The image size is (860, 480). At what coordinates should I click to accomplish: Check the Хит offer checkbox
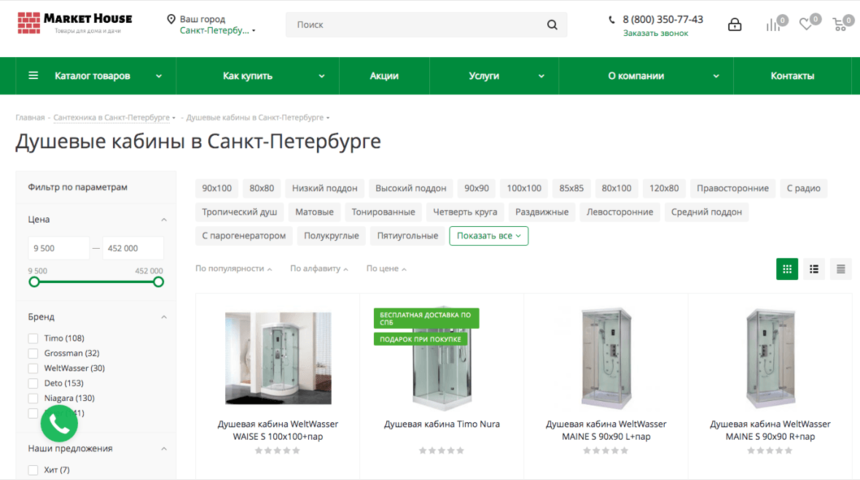tap(33, 470)
